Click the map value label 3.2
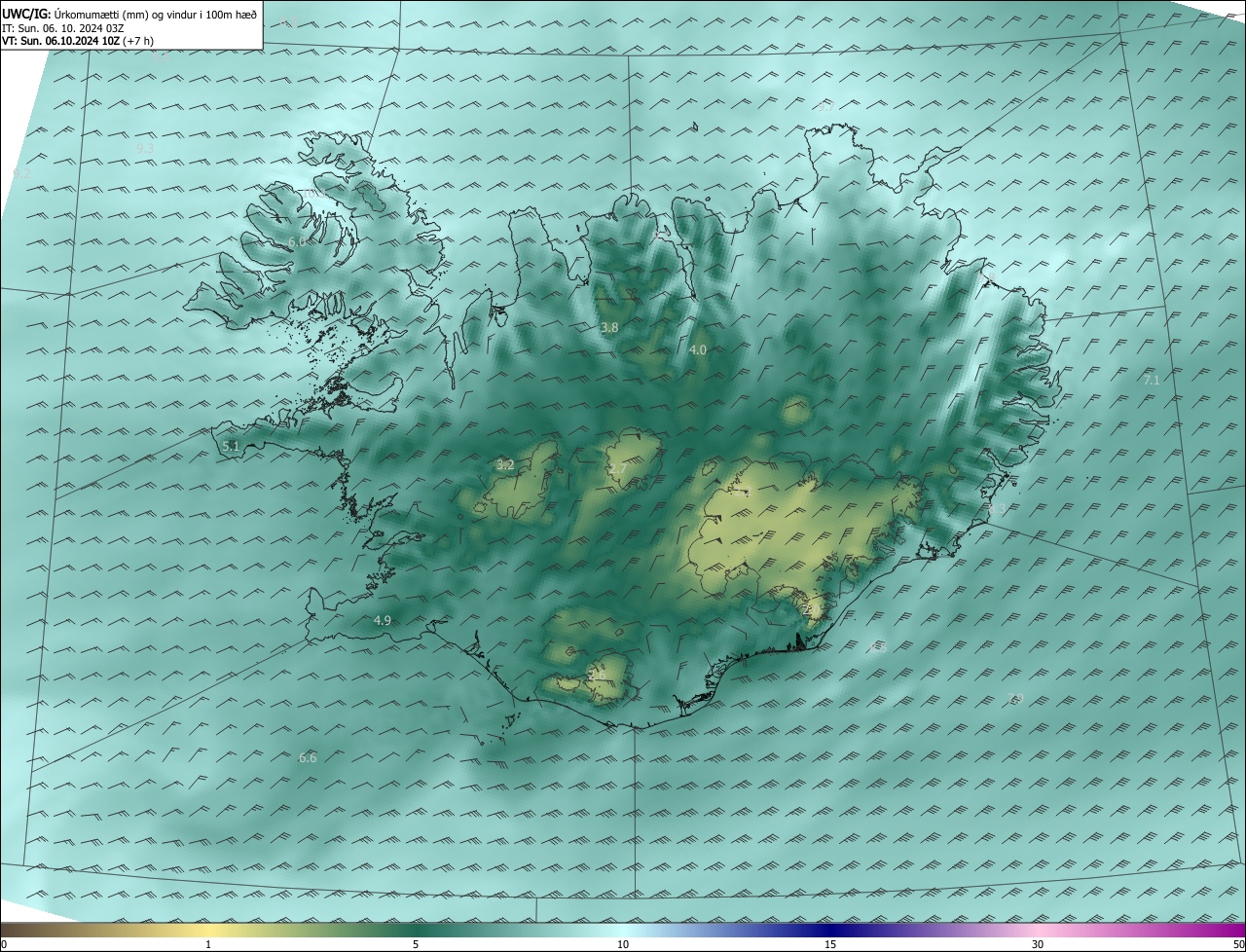This screenshot has height=952, width=1246. [x=505, y=464]
